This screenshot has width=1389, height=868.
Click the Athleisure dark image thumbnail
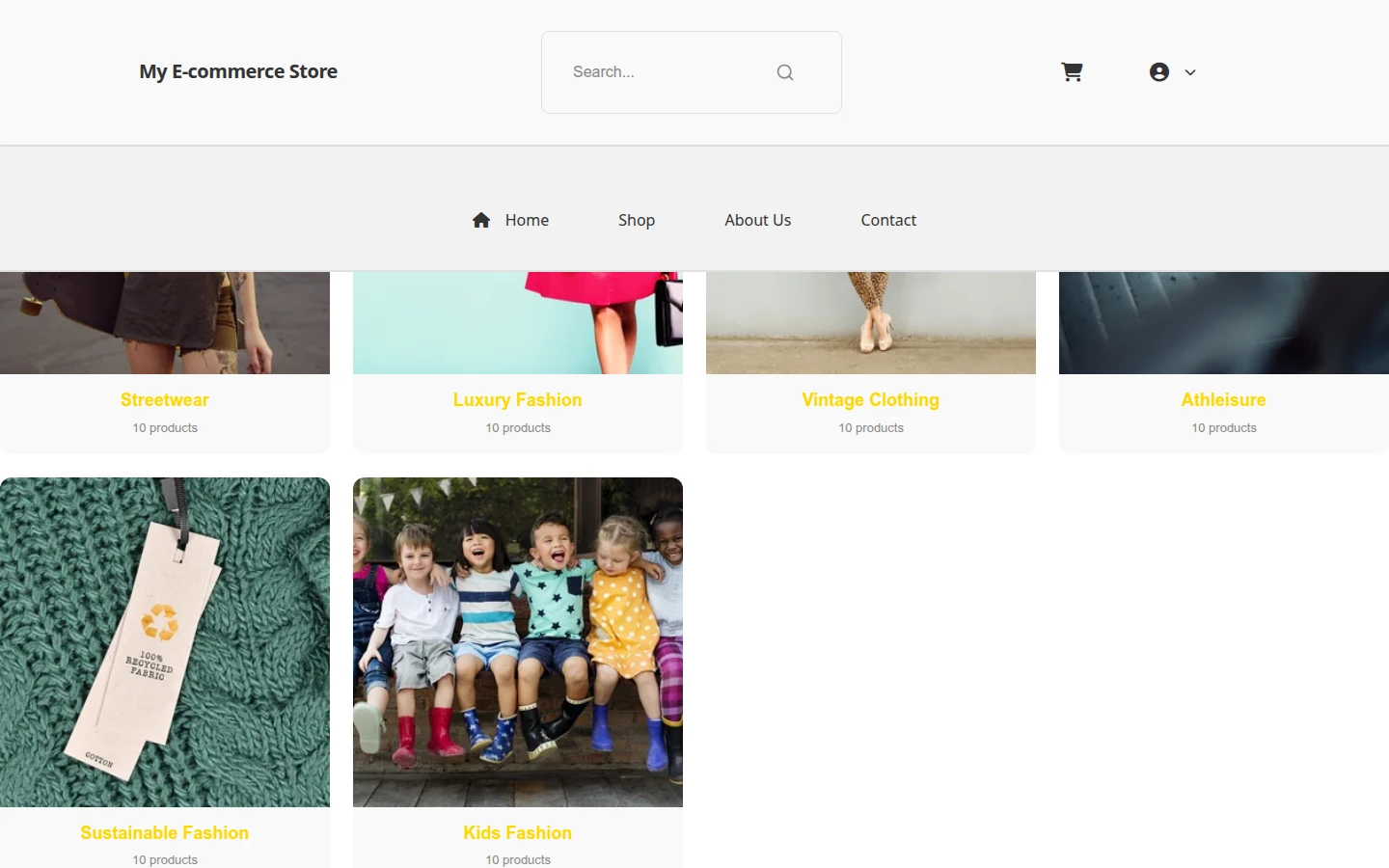(x=1224, y=323)
